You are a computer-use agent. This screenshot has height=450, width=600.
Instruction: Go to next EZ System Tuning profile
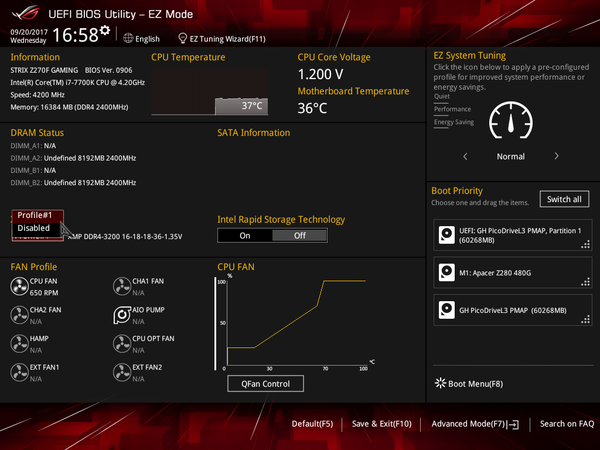(556, 156)
